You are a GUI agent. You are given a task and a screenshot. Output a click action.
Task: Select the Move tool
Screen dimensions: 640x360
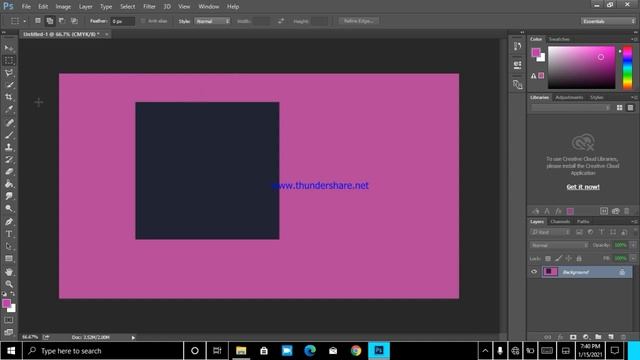tap(9, 49)
